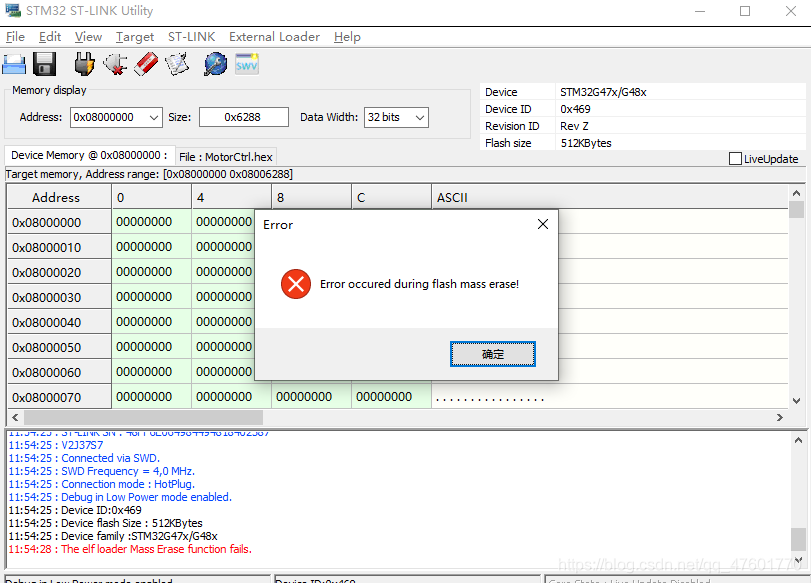Click the horizontal scrollbar thumb of memory table
The width and height of the screenshot is (811, 583).
[143, 417]
